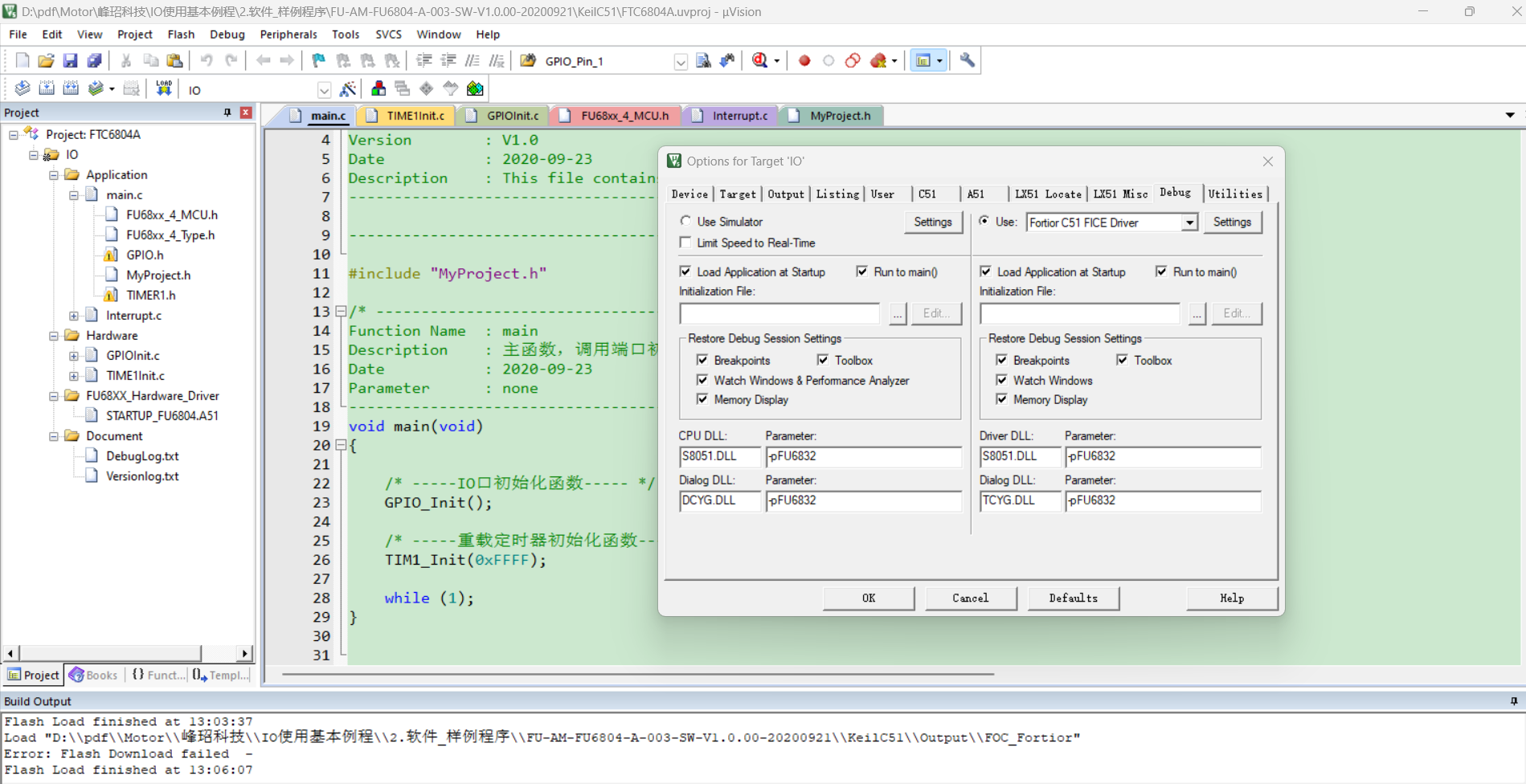This screenshot has width=1526, height=784.
Task: Open Pack Installer icon in build toolbar
Action: click(x=476, y=88)
